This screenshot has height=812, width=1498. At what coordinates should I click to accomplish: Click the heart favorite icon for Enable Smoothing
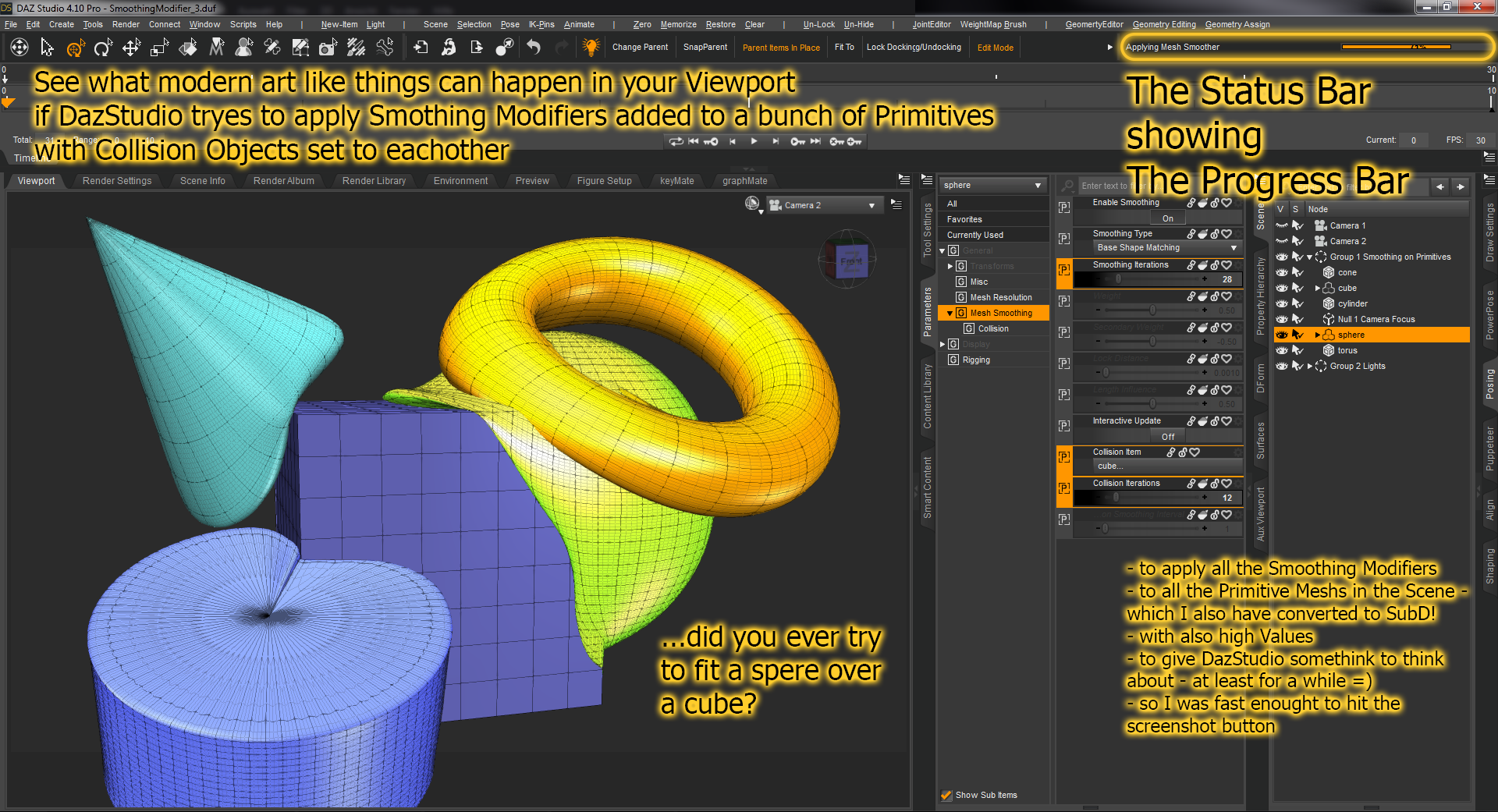tap(1227, 203)
